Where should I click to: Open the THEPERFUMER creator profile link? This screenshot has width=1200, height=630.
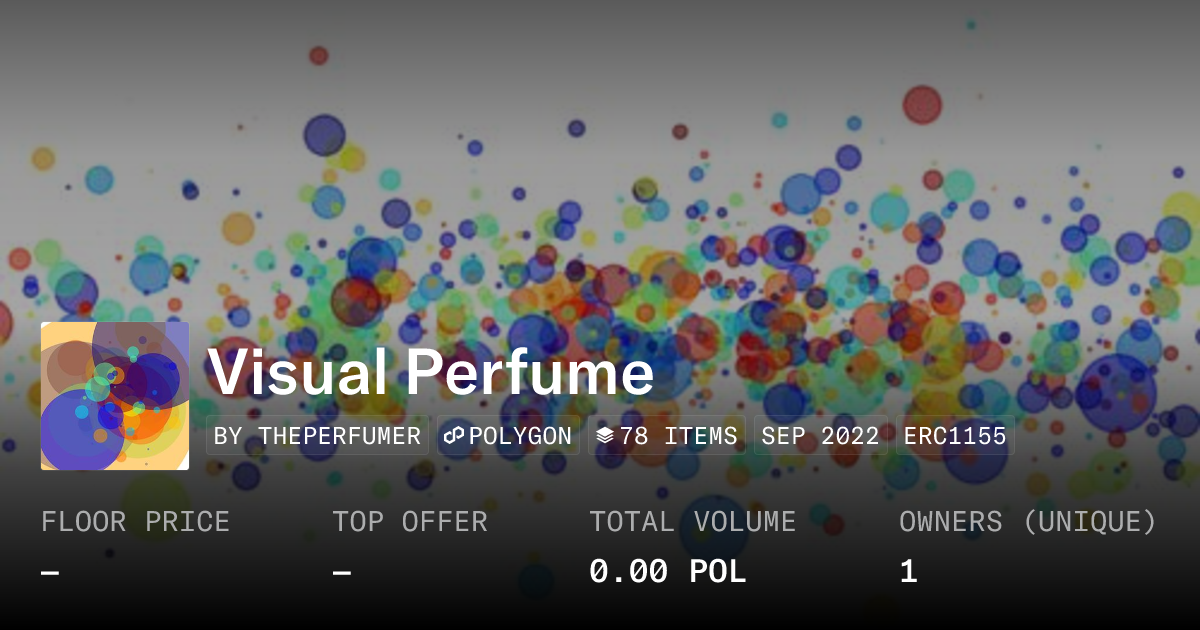(340, 435)
